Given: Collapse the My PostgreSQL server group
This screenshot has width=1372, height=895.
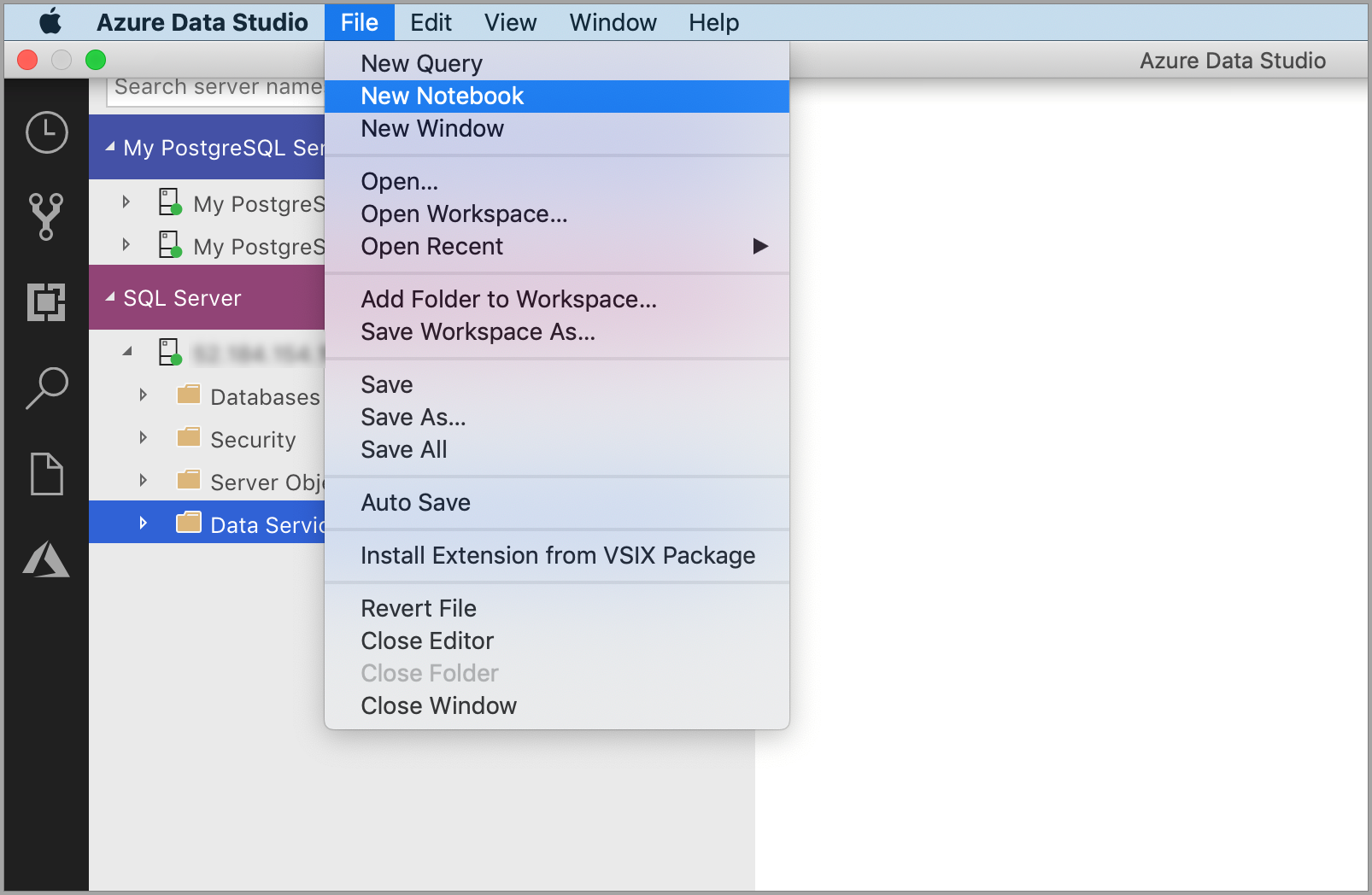Looking at the screenshot, I should click(109, 148).
